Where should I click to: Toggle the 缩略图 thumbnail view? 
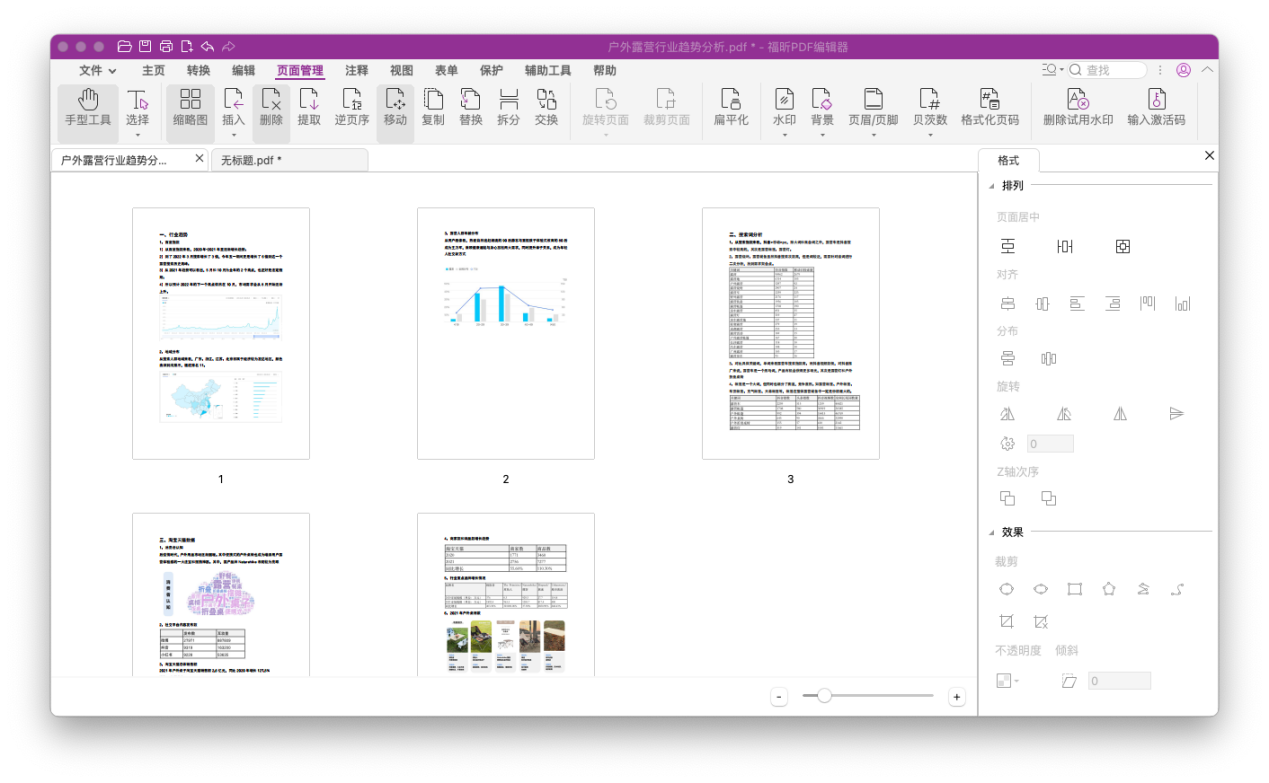pos(190,108)
